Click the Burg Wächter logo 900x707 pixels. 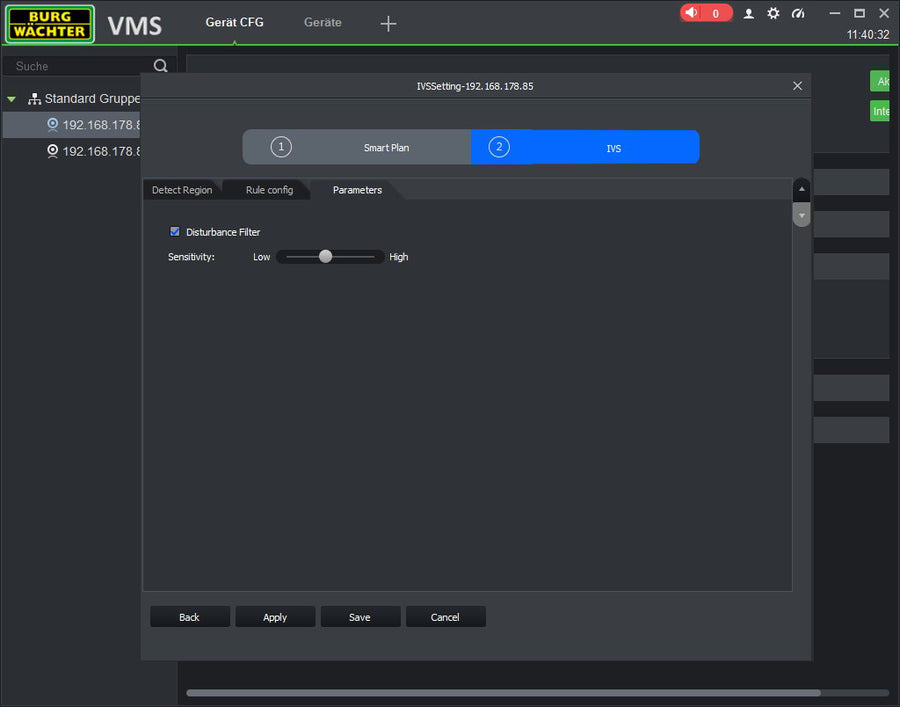click(50, 24)
